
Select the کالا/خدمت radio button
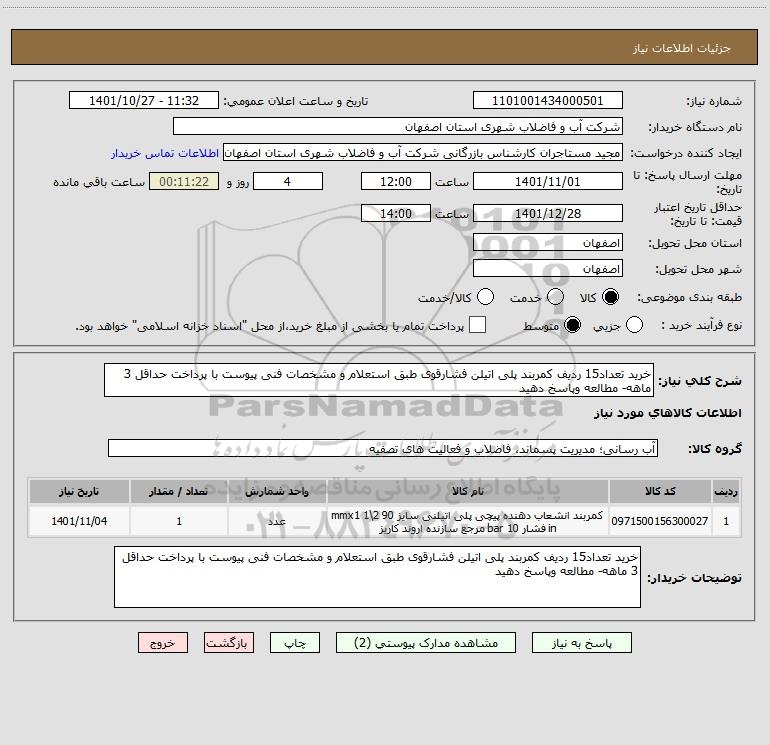tap(485, 297)
